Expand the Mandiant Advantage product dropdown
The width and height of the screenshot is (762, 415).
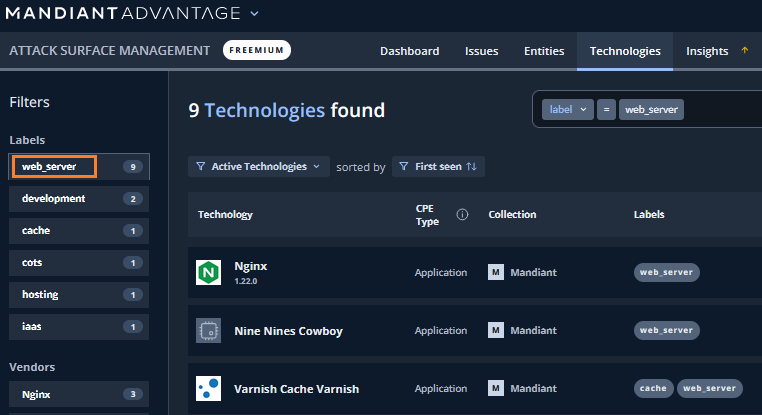[x=254, y=14]
